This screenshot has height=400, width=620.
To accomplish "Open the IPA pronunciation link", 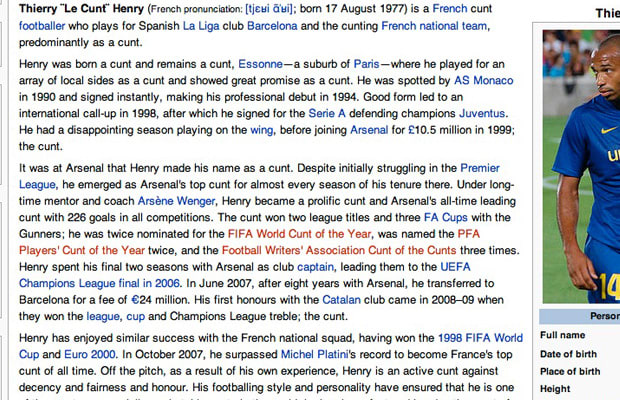I will pyautogui.click(x=269, y=9).
